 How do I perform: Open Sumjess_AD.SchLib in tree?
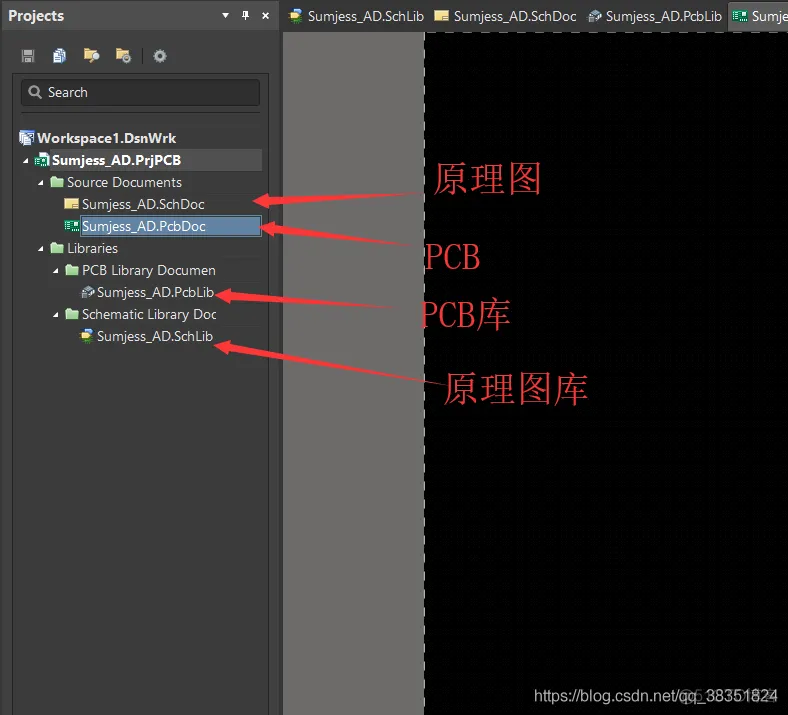click(x=155, y=337)
